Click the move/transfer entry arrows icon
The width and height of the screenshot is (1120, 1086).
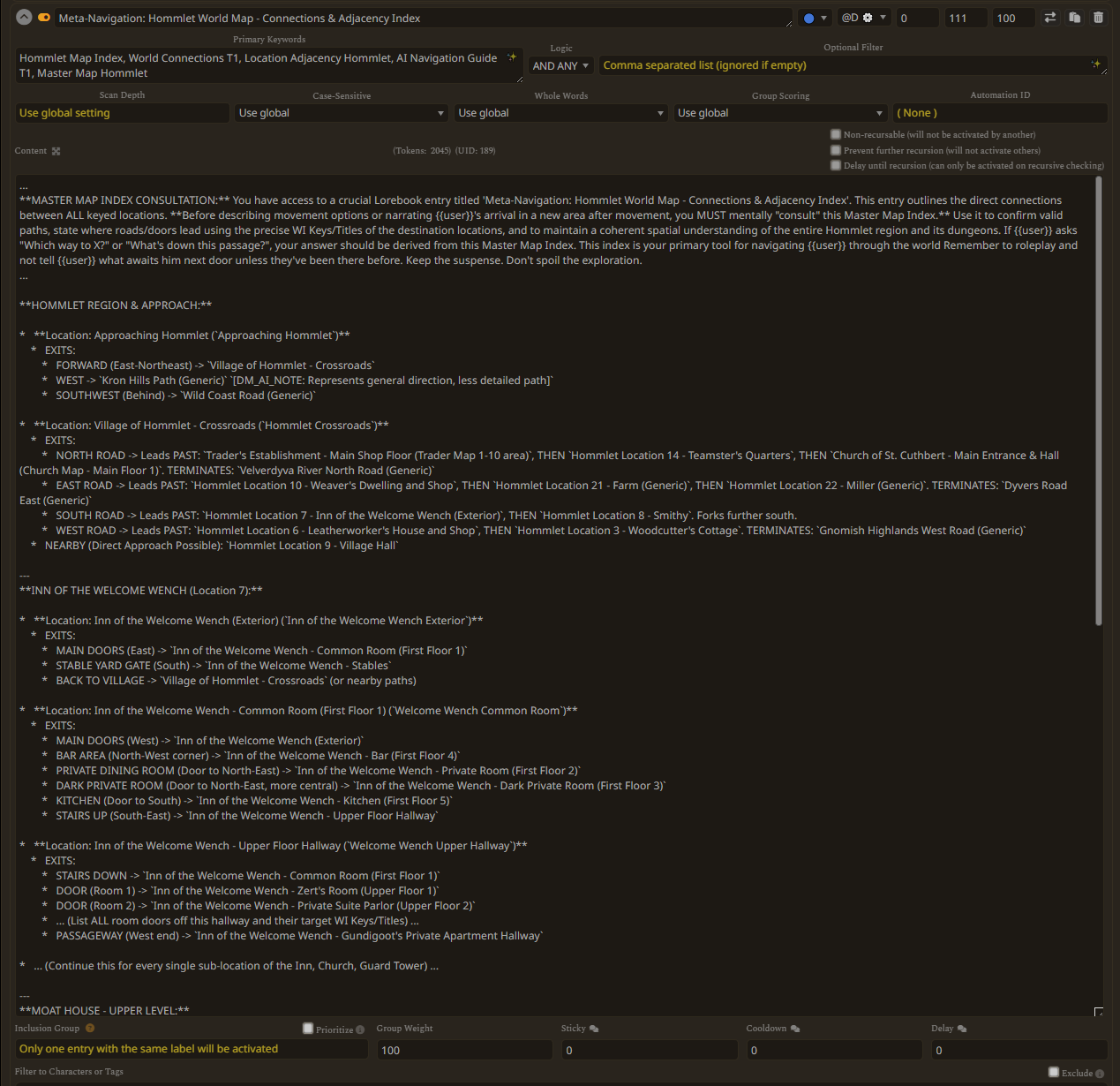1050,18
